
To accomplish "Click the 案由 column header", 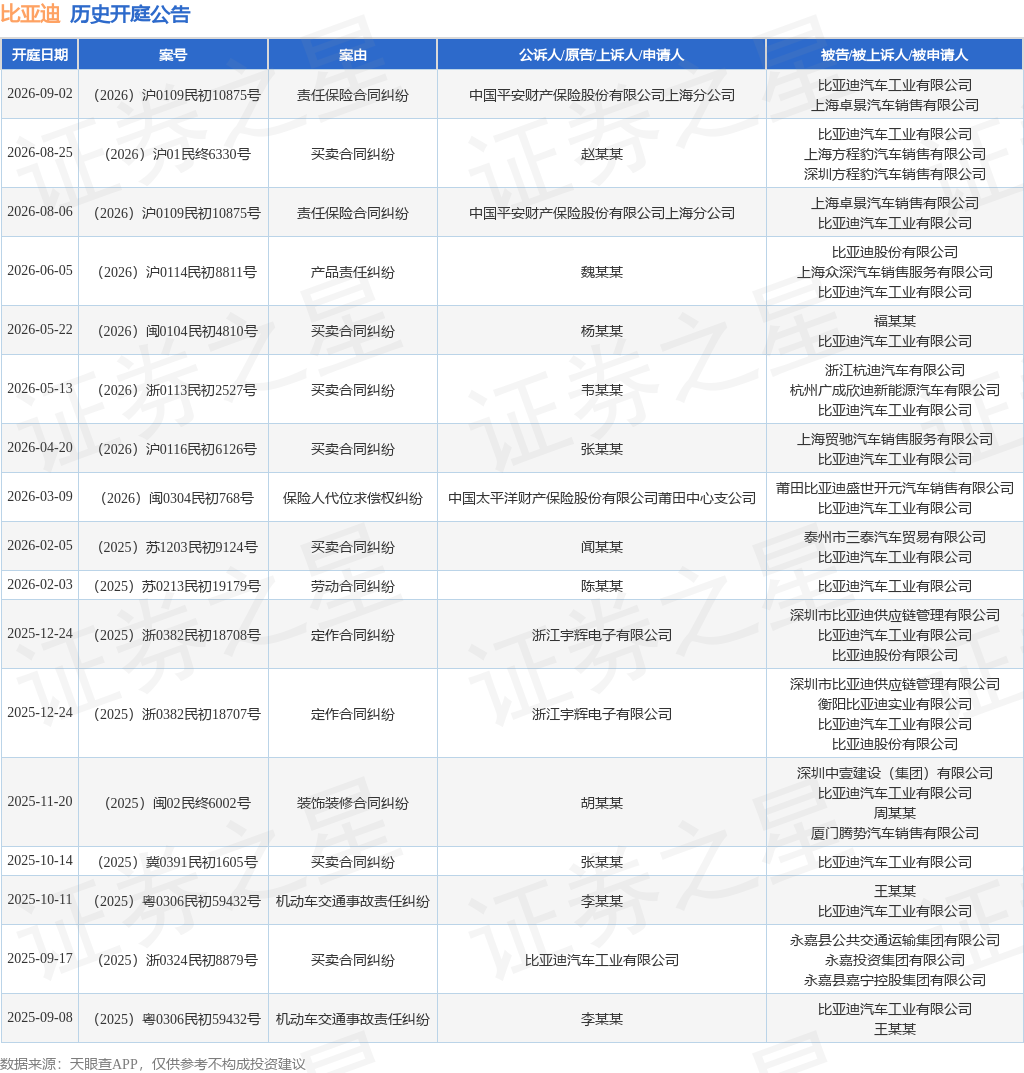I will [353, 55].
